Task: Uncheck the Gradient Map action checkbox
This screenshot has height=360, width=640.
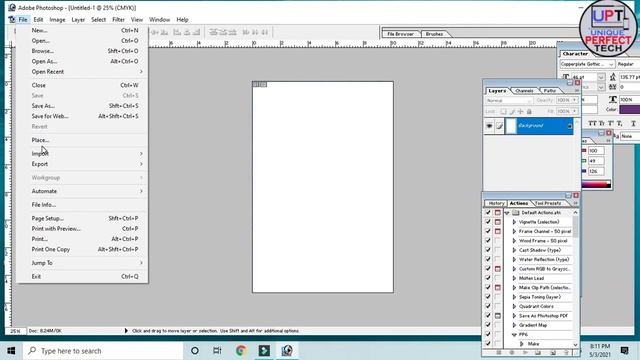Action: (488, 325)
